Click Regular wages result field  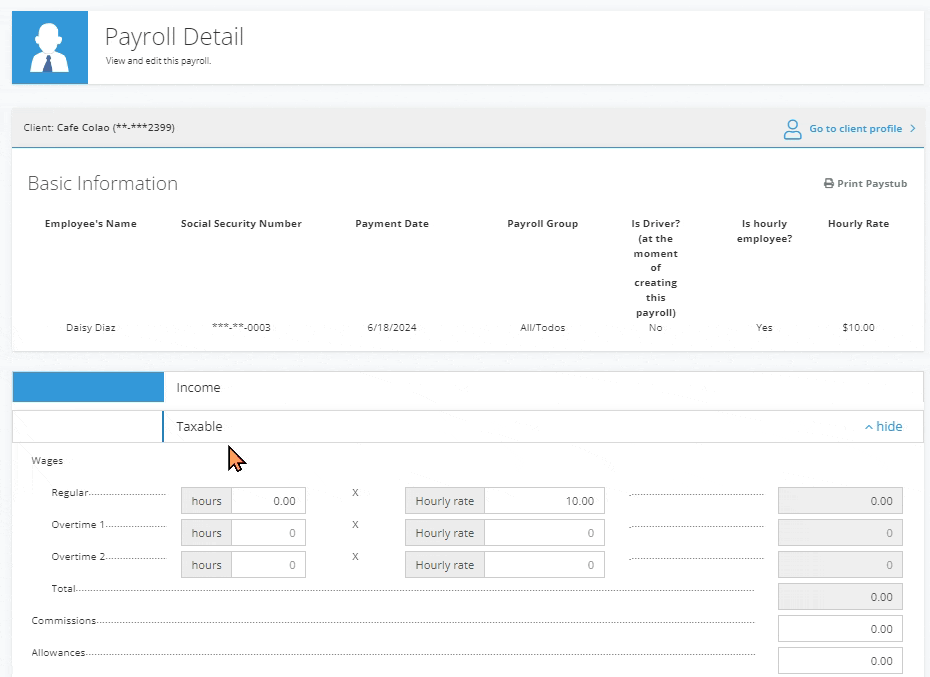tap(840, 501)
